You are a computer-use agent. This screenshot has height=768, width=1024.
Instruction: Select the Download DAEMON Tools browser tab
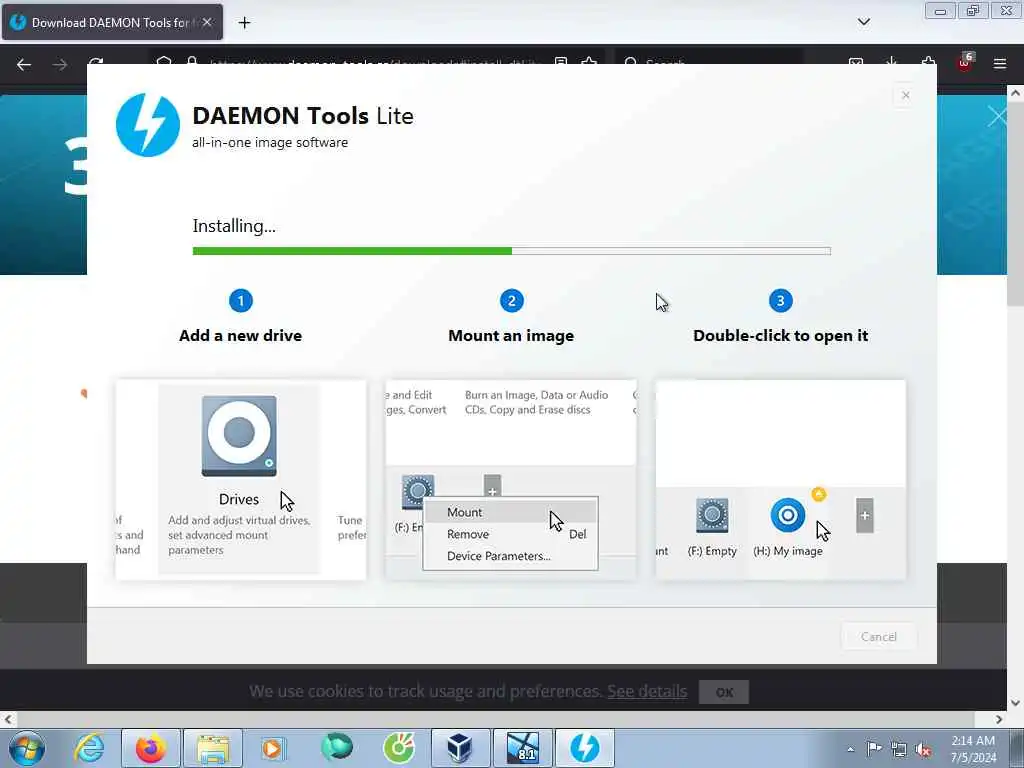coord(112,22)
